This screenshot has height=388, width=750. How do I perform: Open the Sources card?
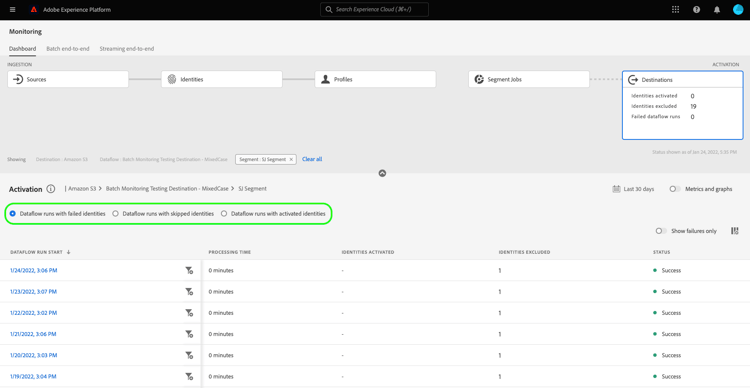pos(68,79)
